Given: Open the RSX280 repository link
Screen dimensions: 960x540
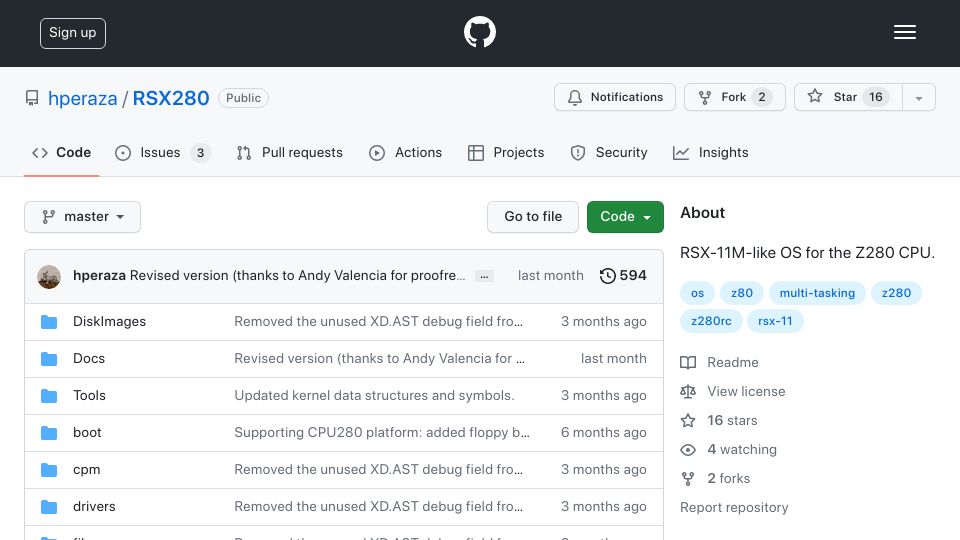Looking at the screenshot, I should (x=171, y=98).
